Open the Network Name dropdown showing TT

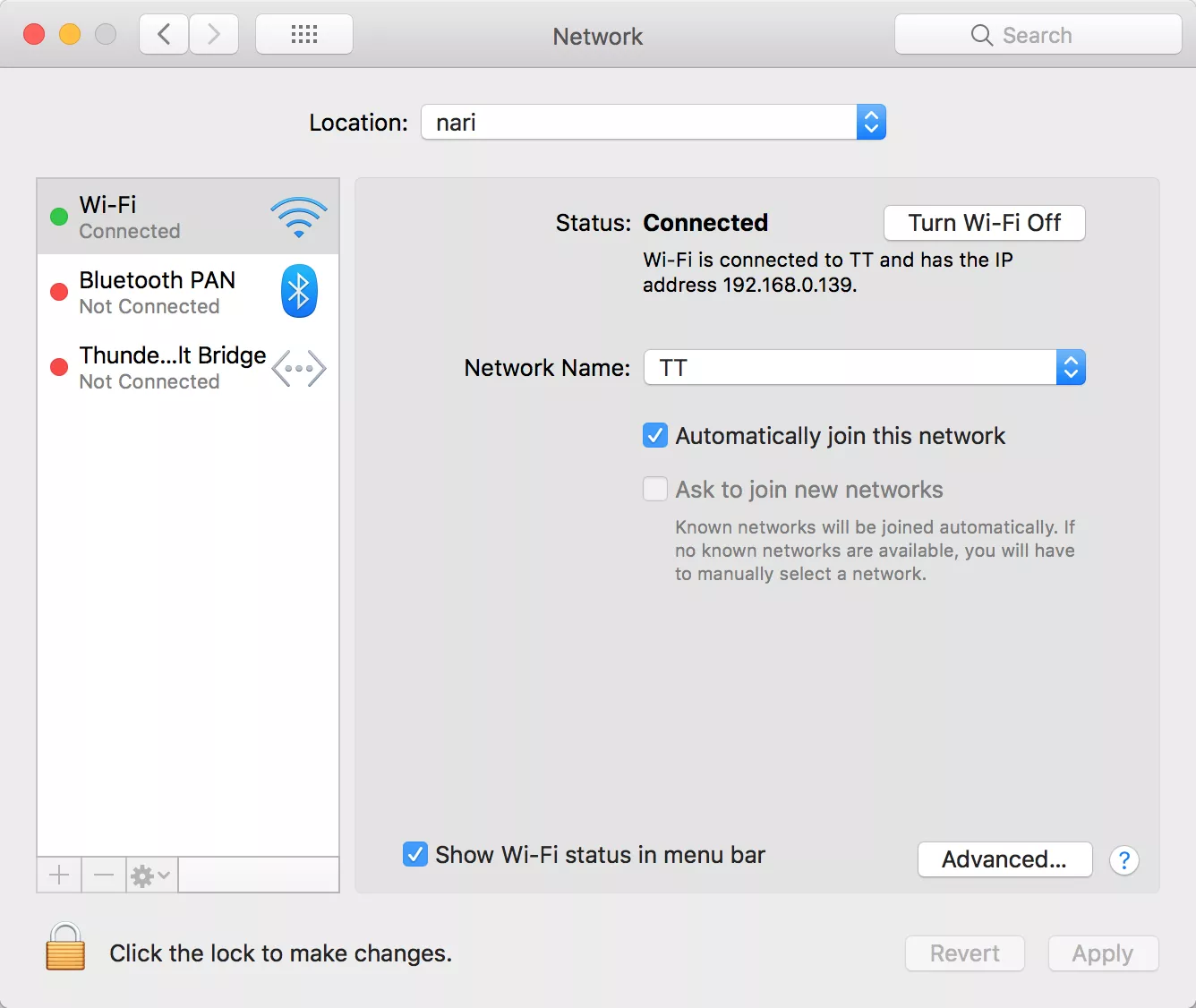[865, 367]
